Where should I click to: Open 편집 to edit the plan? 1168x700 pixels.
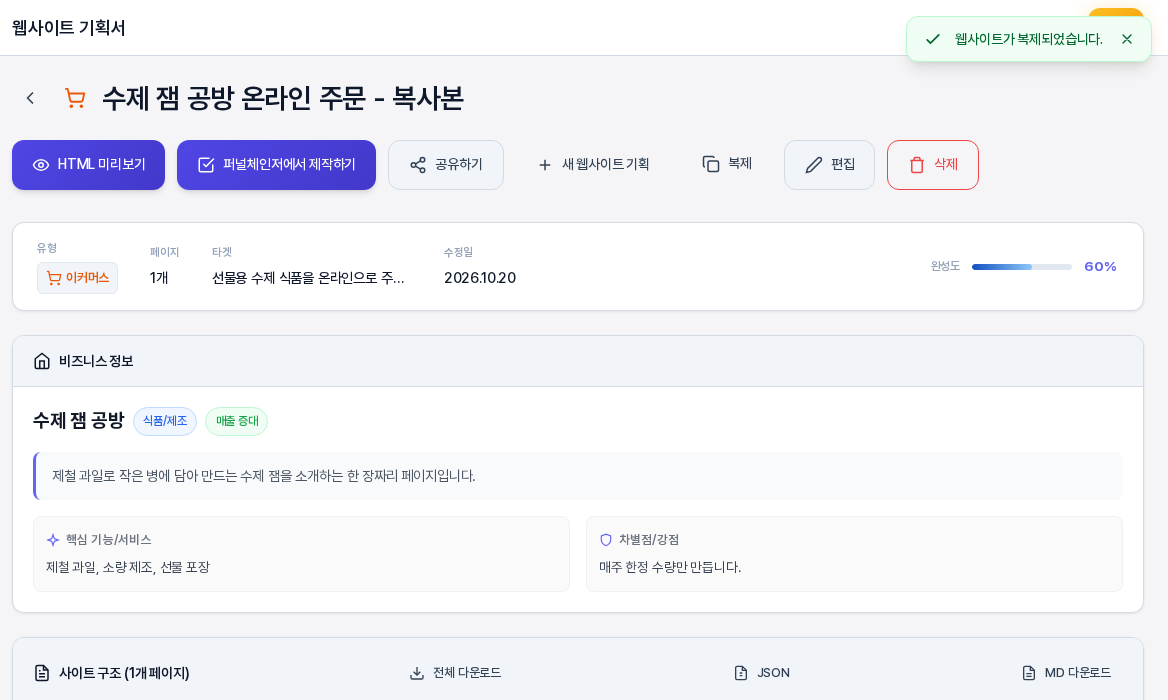pyautogui.click(x=829, y=165)
